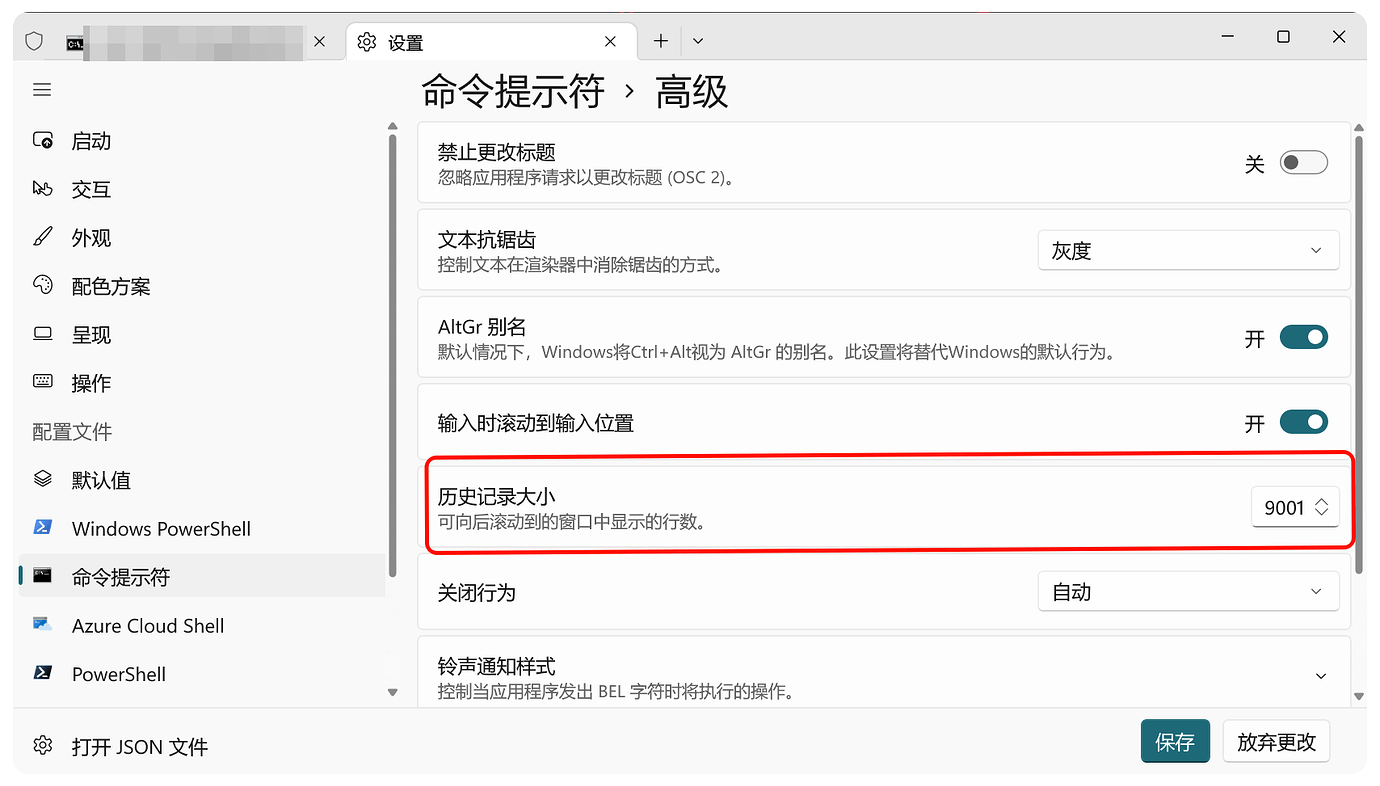Click the PowerShell profile icon
Image resolution: width=1380 pixels, height=786 pixels.
43,673
